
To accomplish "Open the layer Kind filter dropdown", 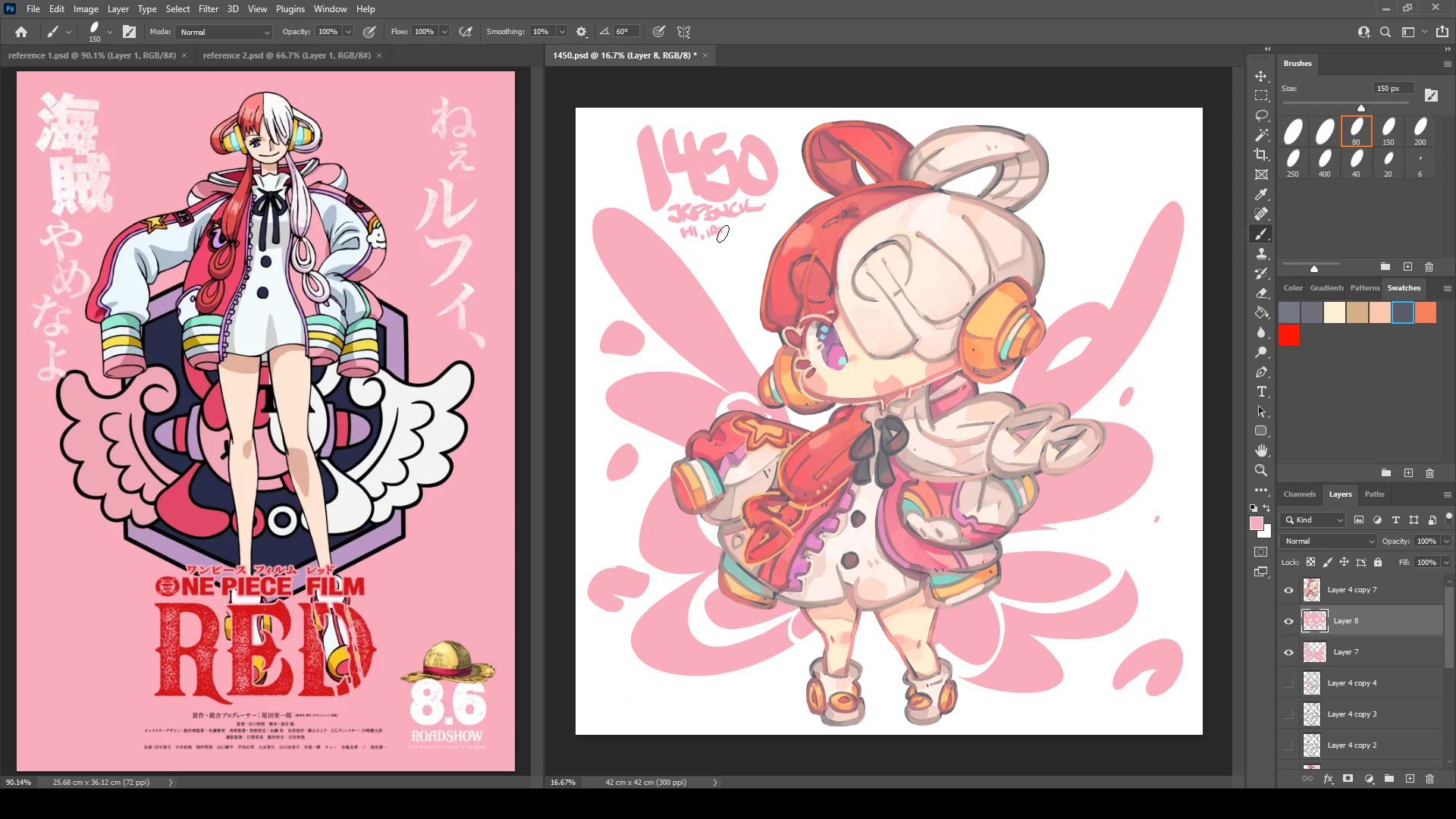I will click(1314, 520).
